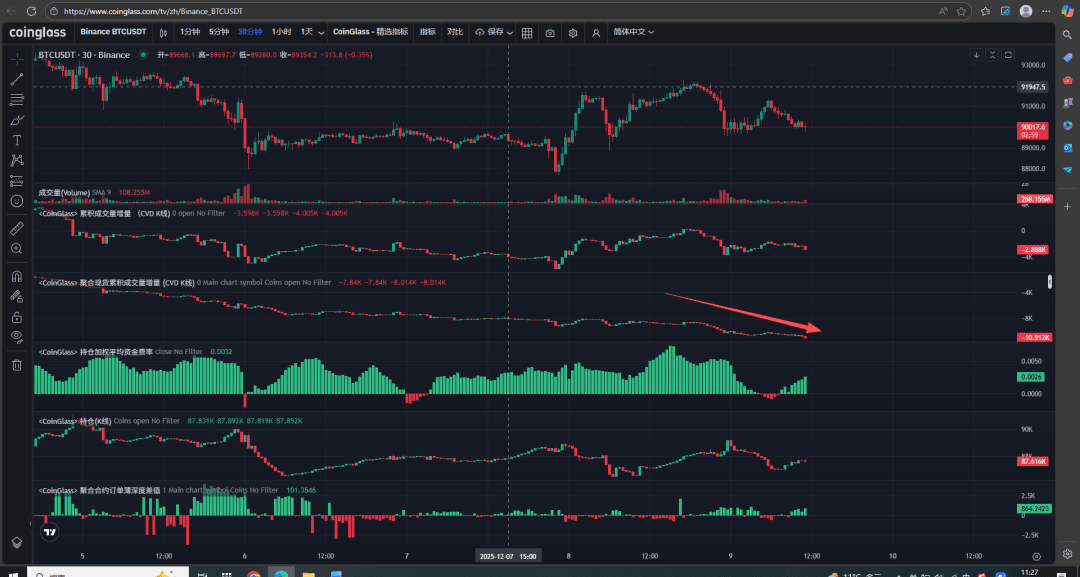This screenshot has height=577, width=1080.
Task: Open time axis settings gear icon
Action: tap(1037, 556)
